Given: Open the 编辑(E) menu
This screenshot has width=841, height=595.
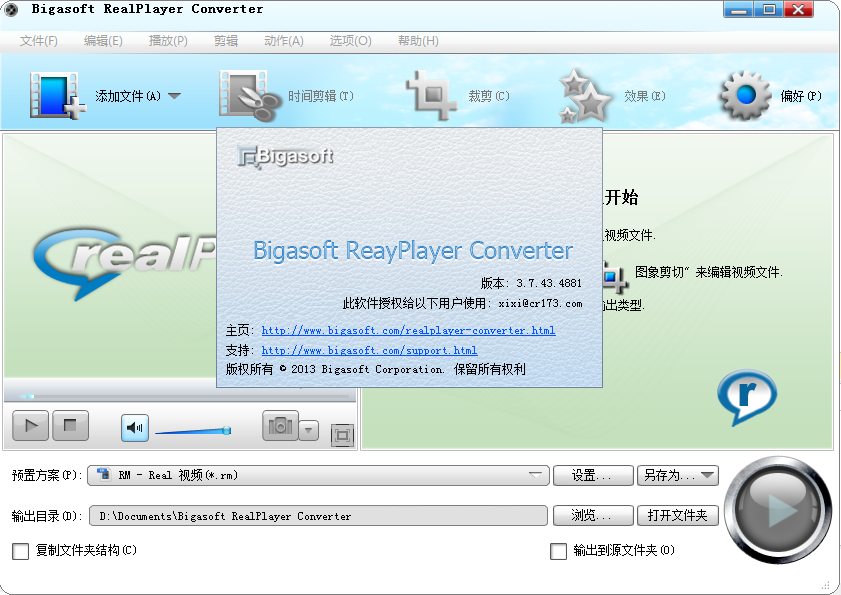Looking at the screenshot, I should point(103,41).
